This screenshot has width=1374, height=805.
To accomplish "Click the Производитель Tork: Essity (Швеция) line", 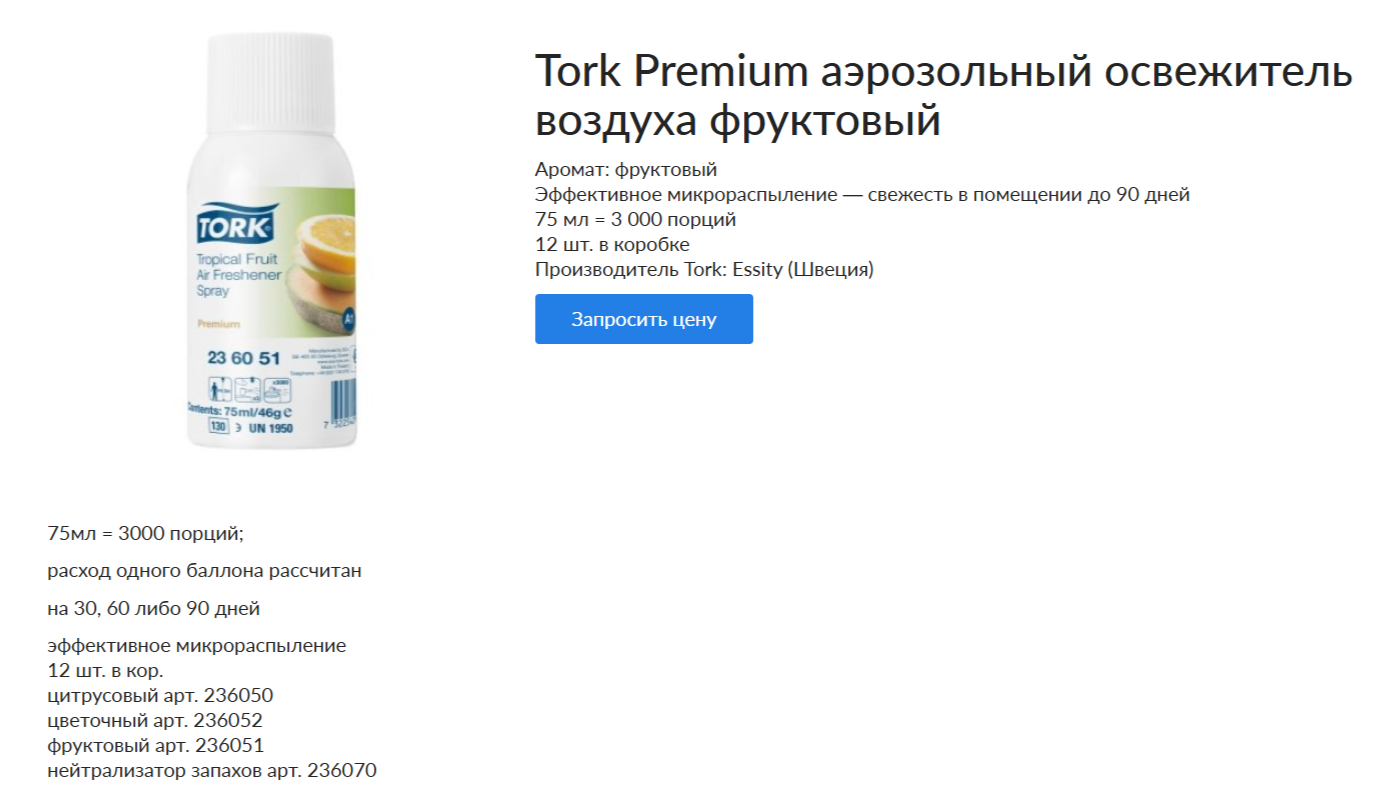I will click(x=704, y=269).
